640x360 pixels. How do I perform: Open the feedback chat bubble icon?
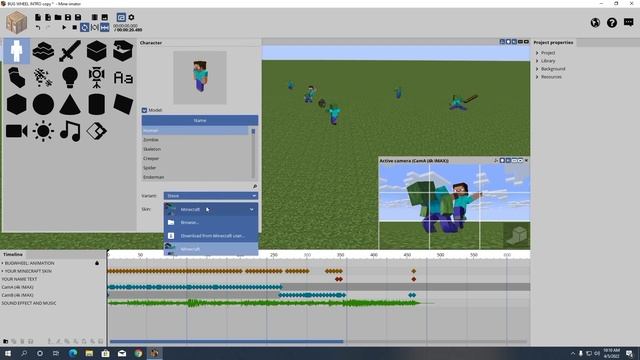click(x=629, y=22)
